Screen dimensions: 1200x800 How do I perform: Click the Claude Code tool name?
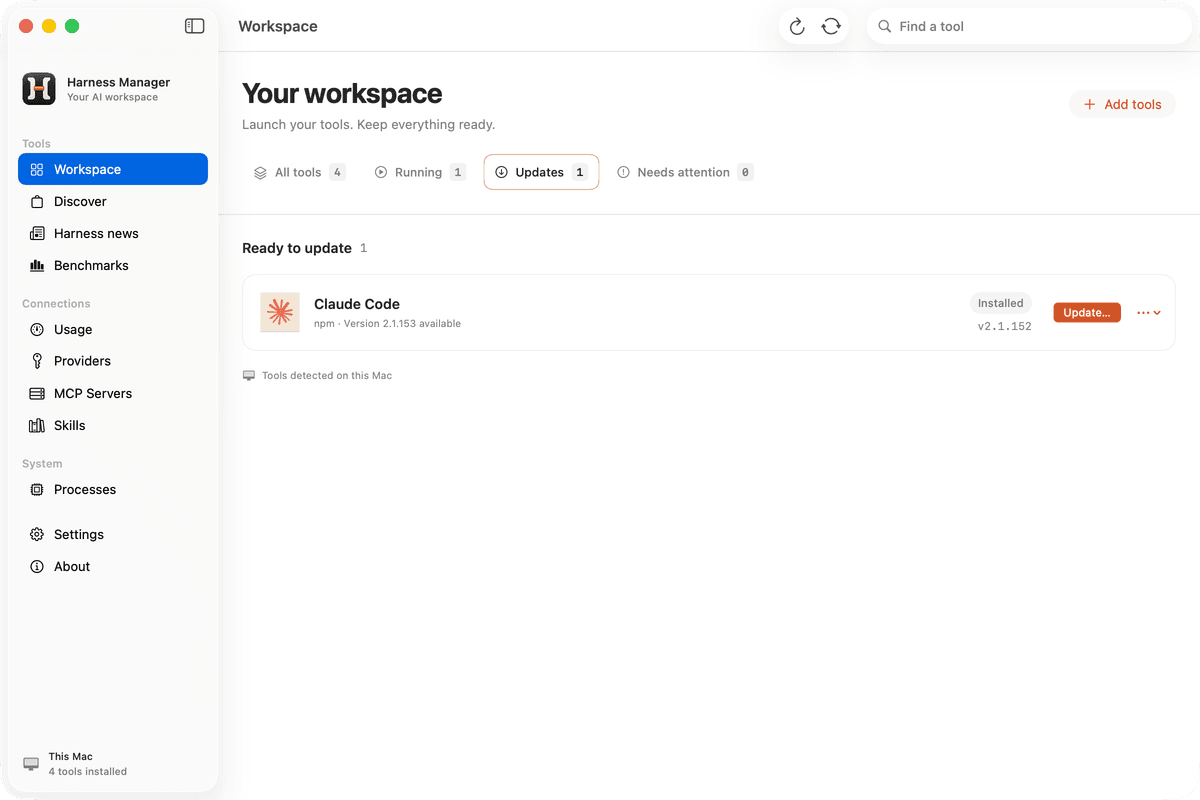(x=357, y=304)
